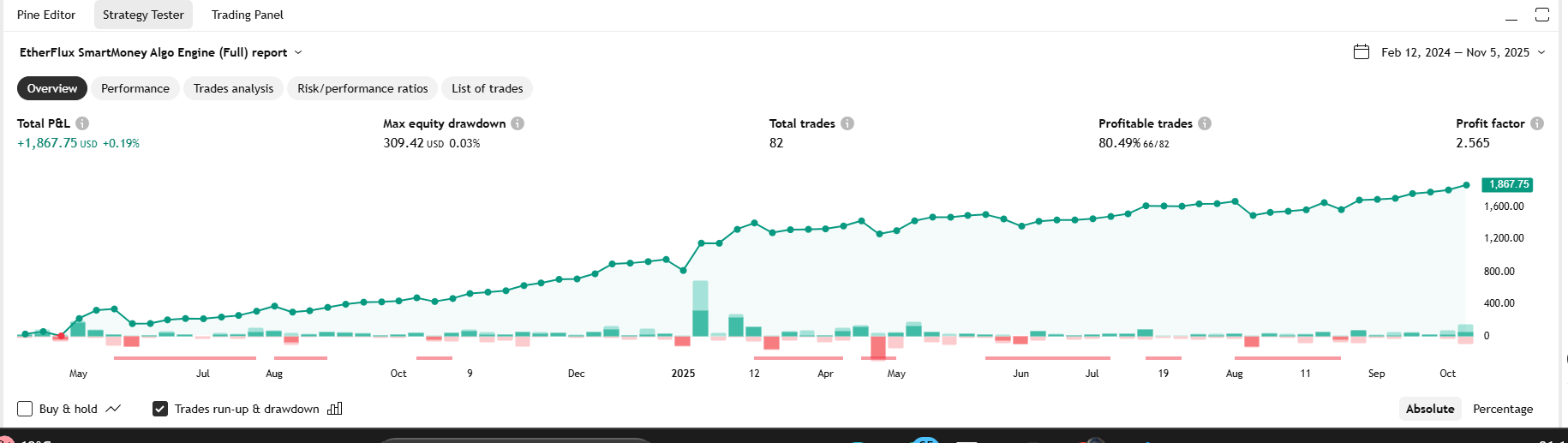Open the Performance report section
The image size is (1568, 443).
135,88
